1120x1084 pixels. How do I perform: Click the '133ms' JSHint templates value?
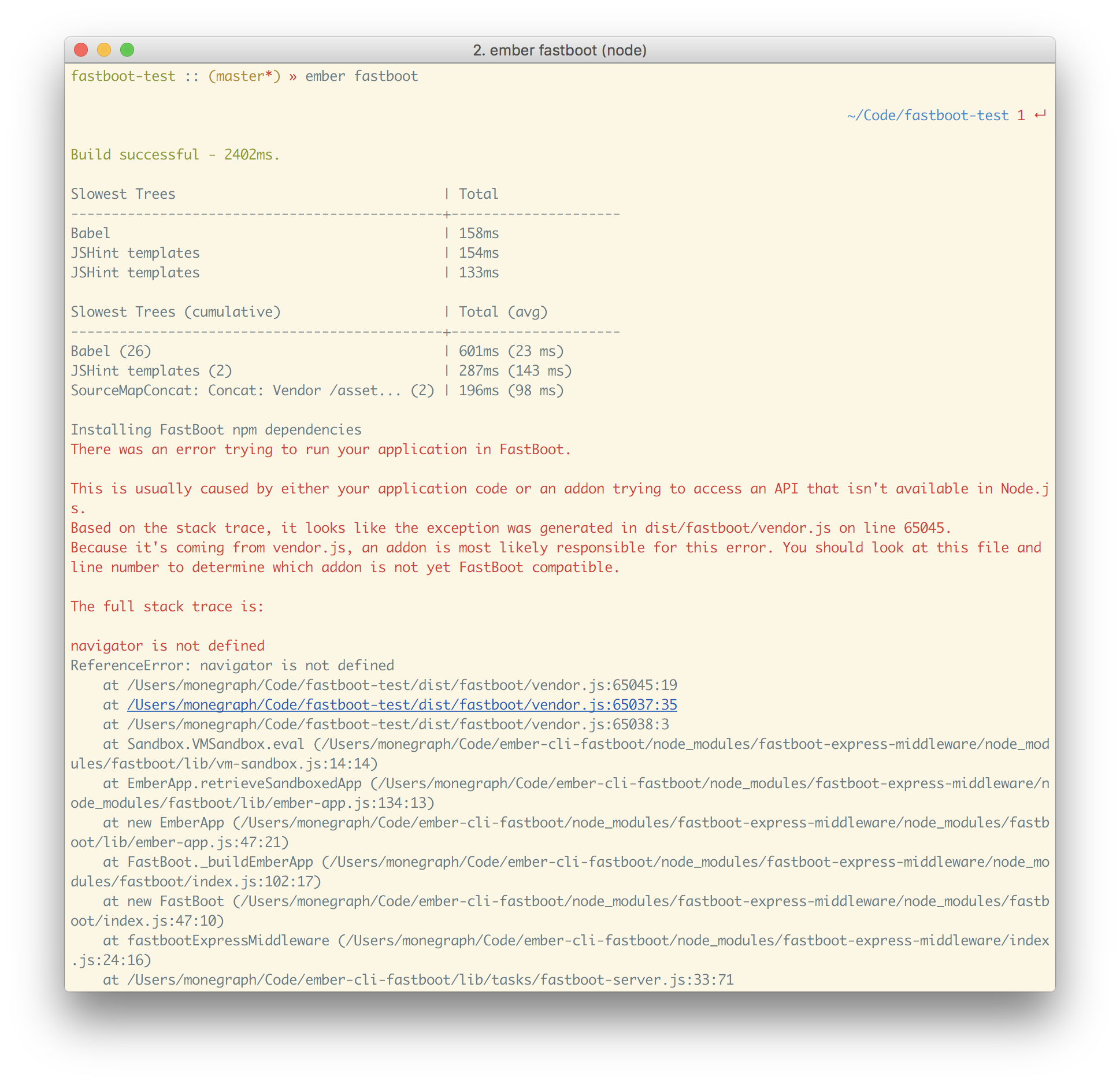click(479, 273)
